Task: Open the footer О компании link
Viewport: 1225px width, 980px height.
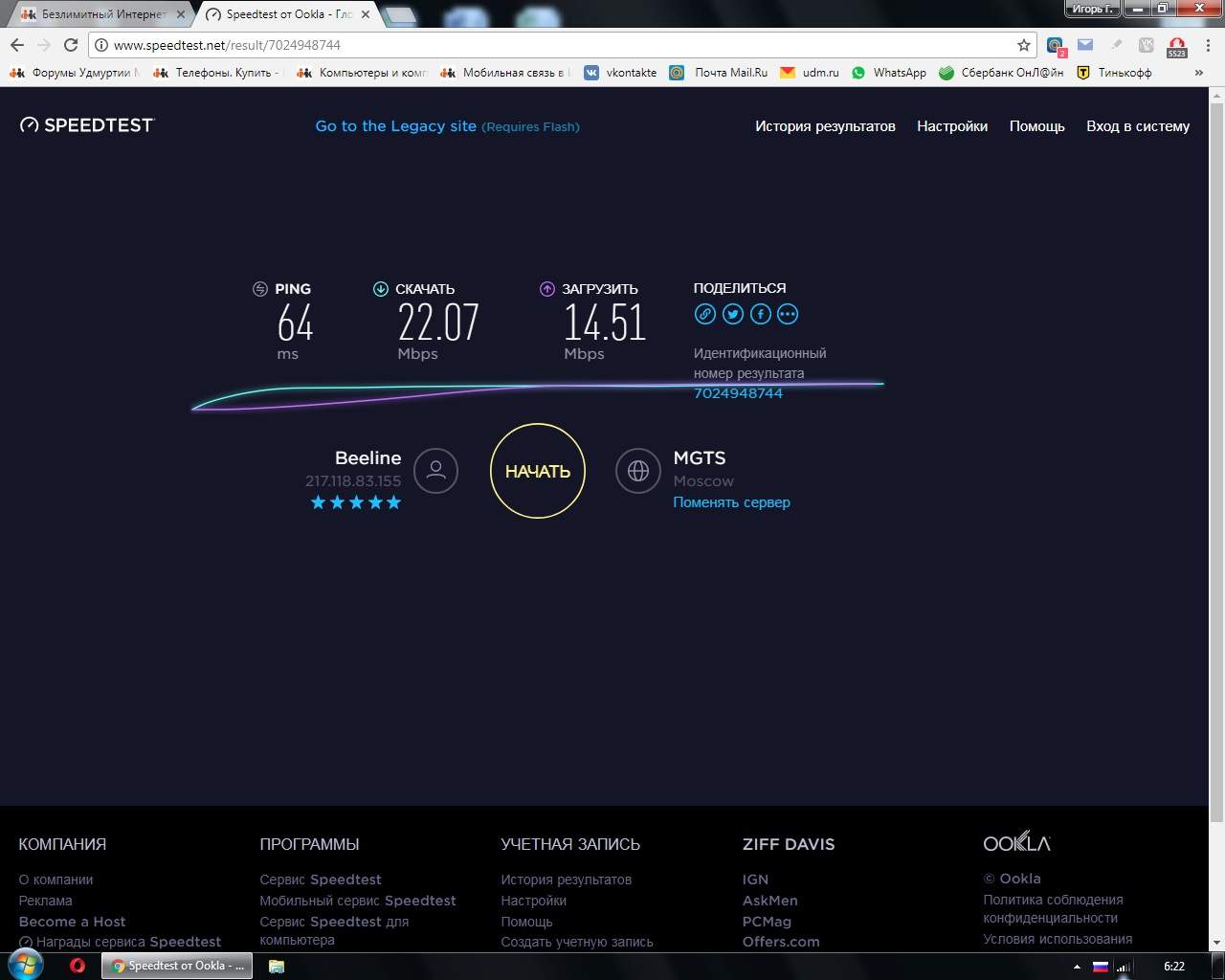Action: (x=56, y=880)
